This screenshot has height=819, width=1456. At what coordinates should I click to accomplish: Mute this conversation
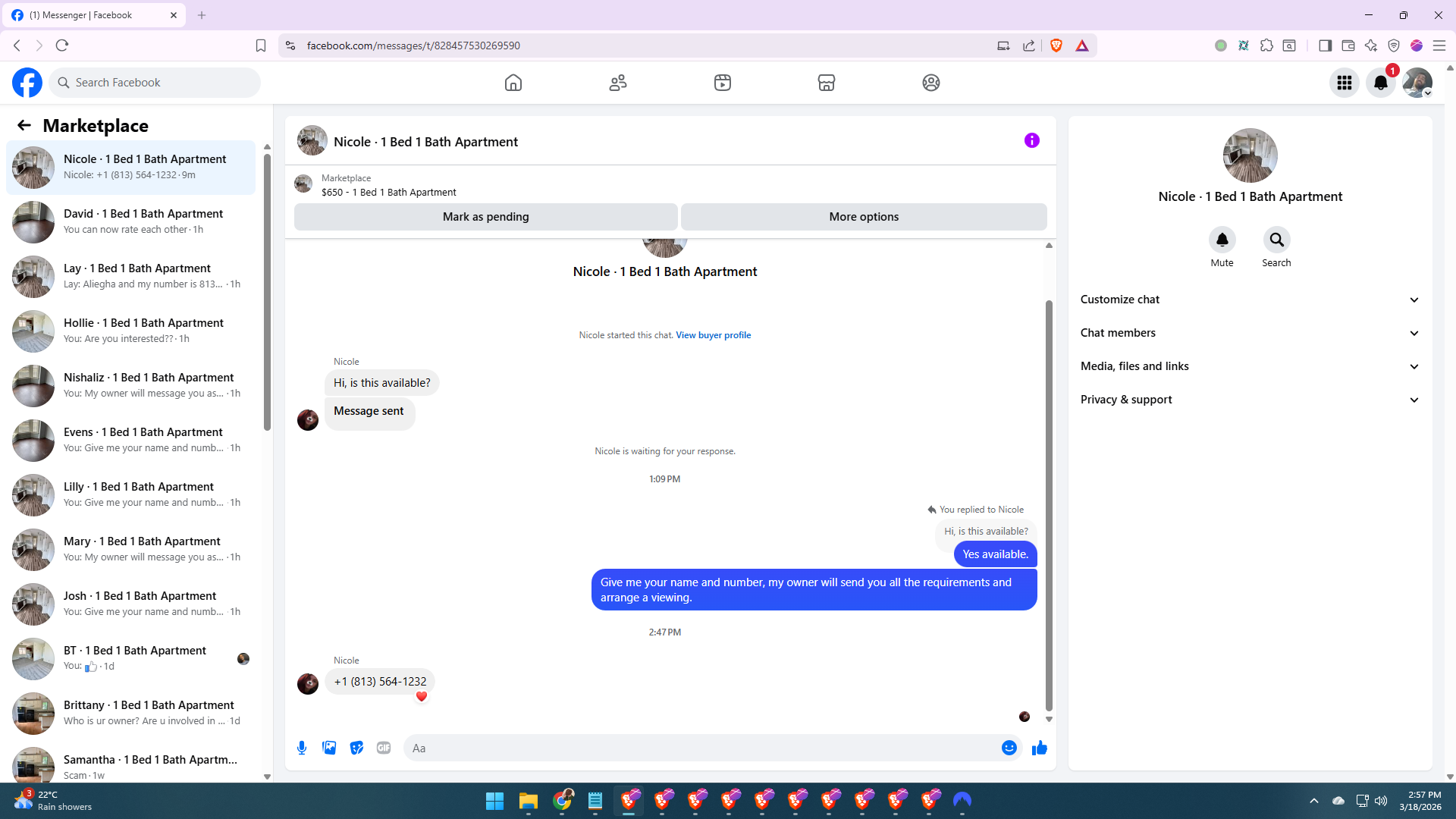pos(1222,240)
